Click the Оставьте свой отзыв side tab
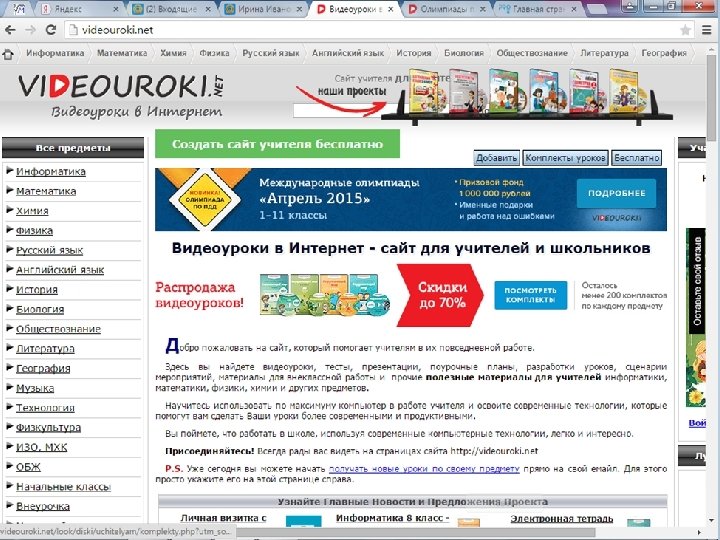 coord(697,281)
